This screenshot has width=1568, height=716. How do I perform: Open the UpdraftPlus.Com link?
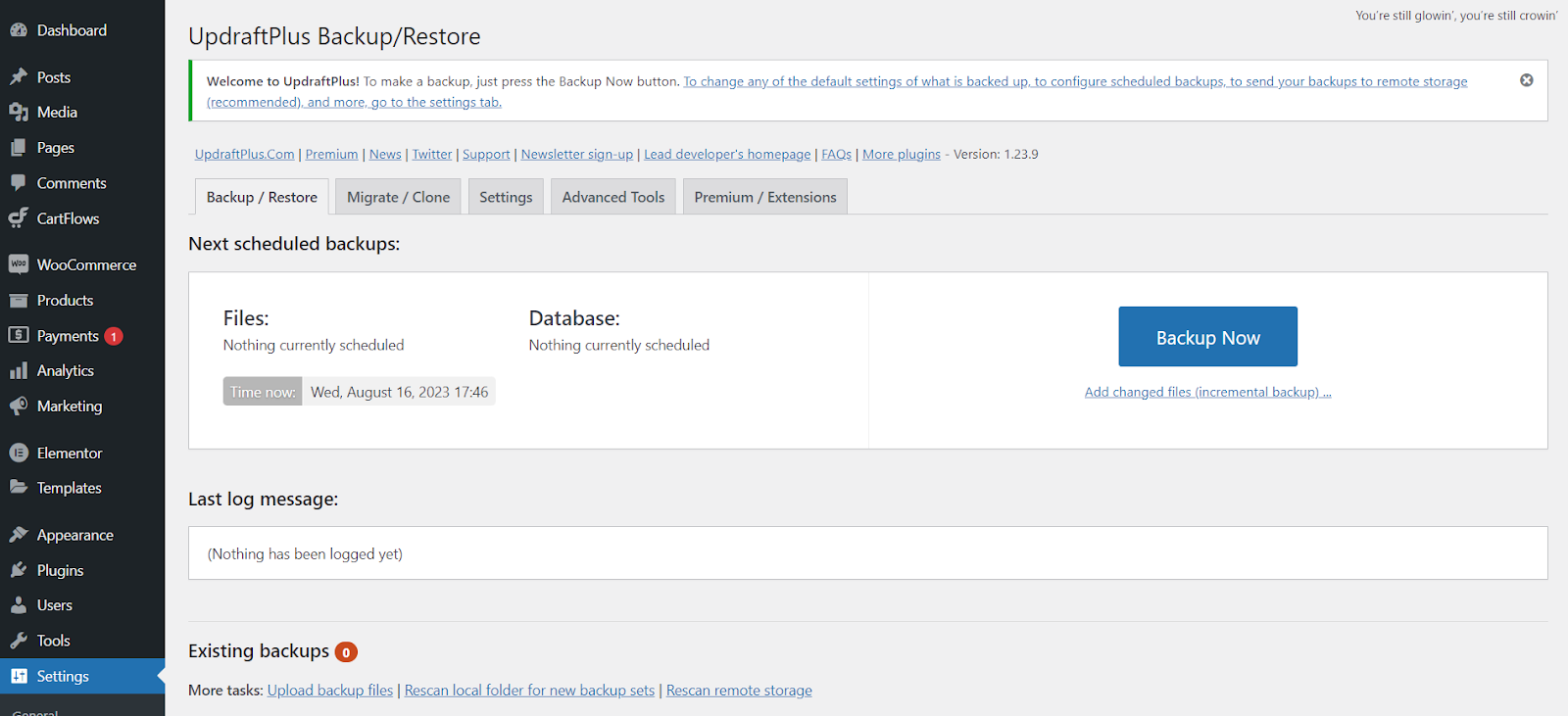point(244,154)
